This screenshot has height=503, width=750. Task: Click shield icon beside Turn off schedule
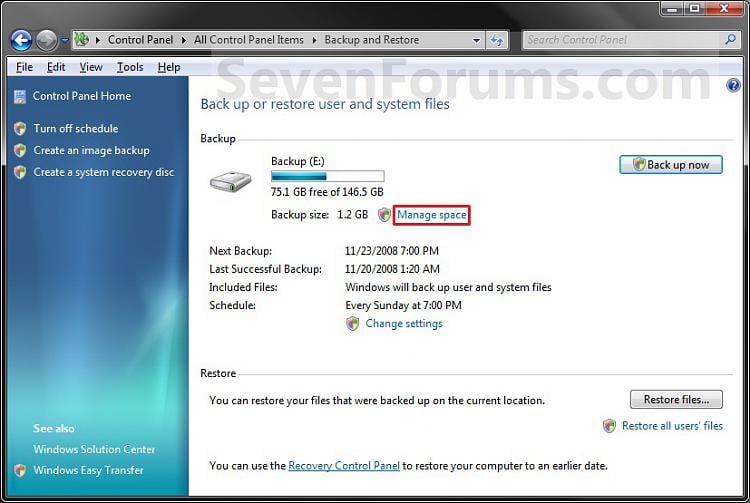(x=20, y=129)
